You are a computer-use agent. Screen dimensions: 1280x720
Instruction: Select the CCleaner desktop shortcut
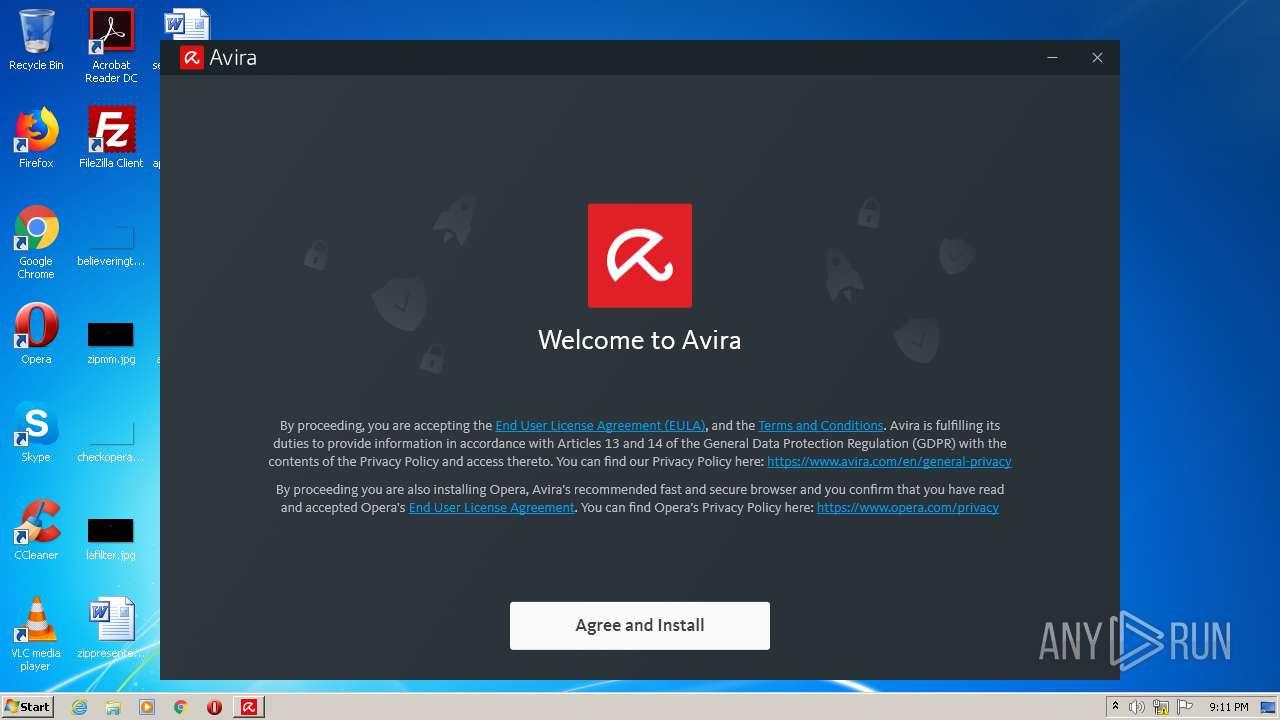36,530
